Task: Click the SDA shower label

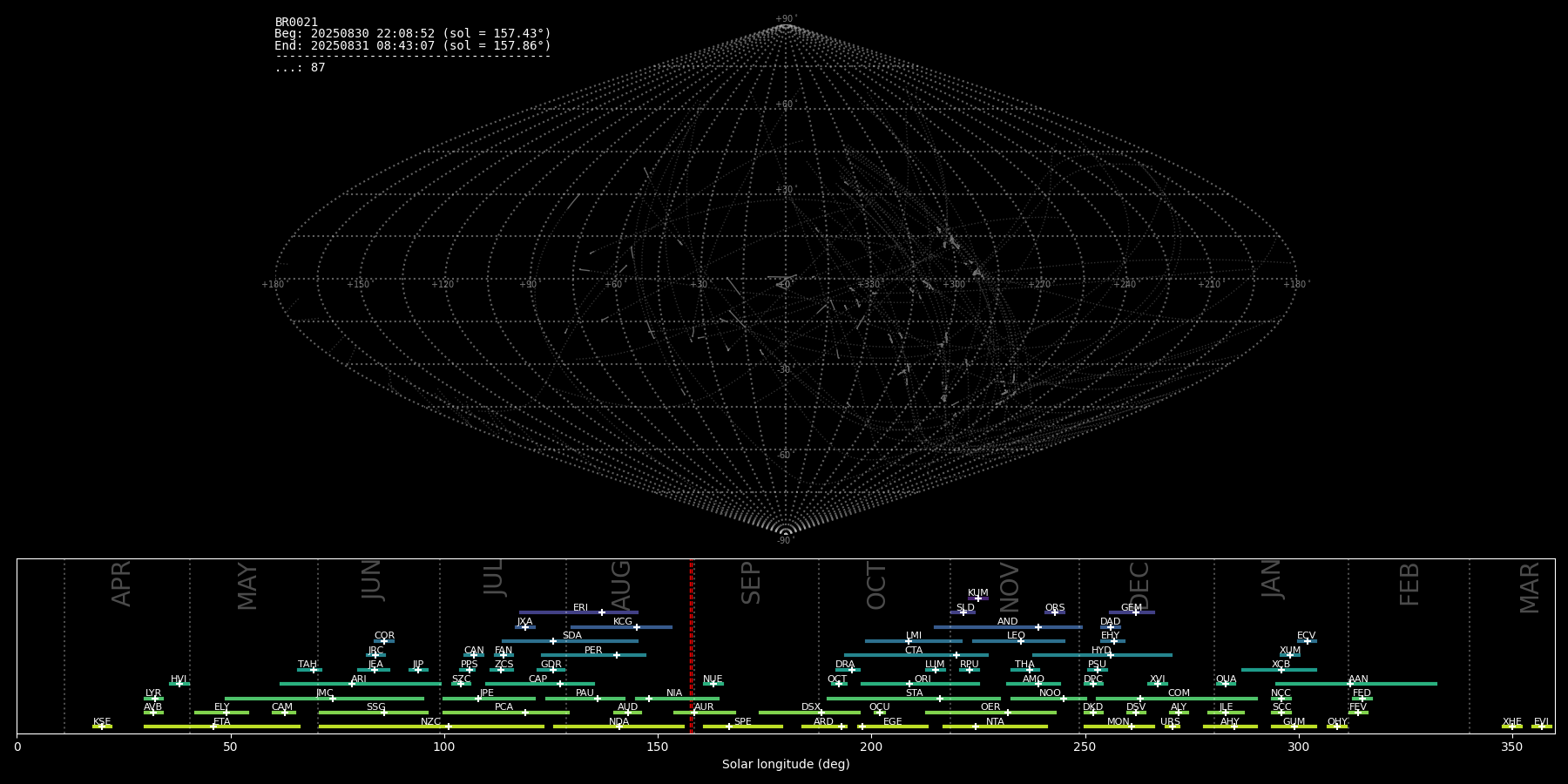Action: [x=572, y=636]
